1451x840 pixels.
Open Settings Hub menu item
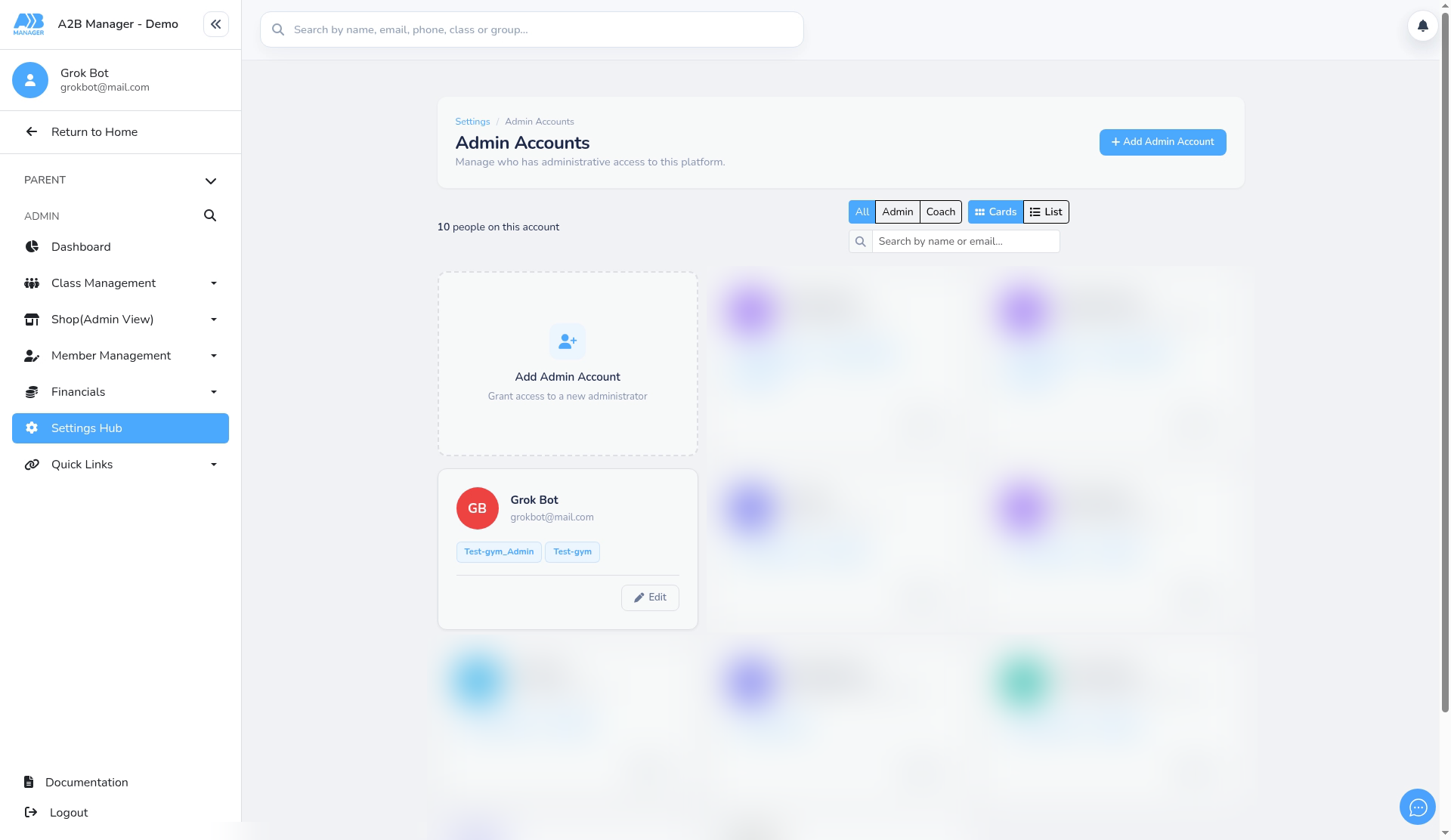(x=120, y=428)
